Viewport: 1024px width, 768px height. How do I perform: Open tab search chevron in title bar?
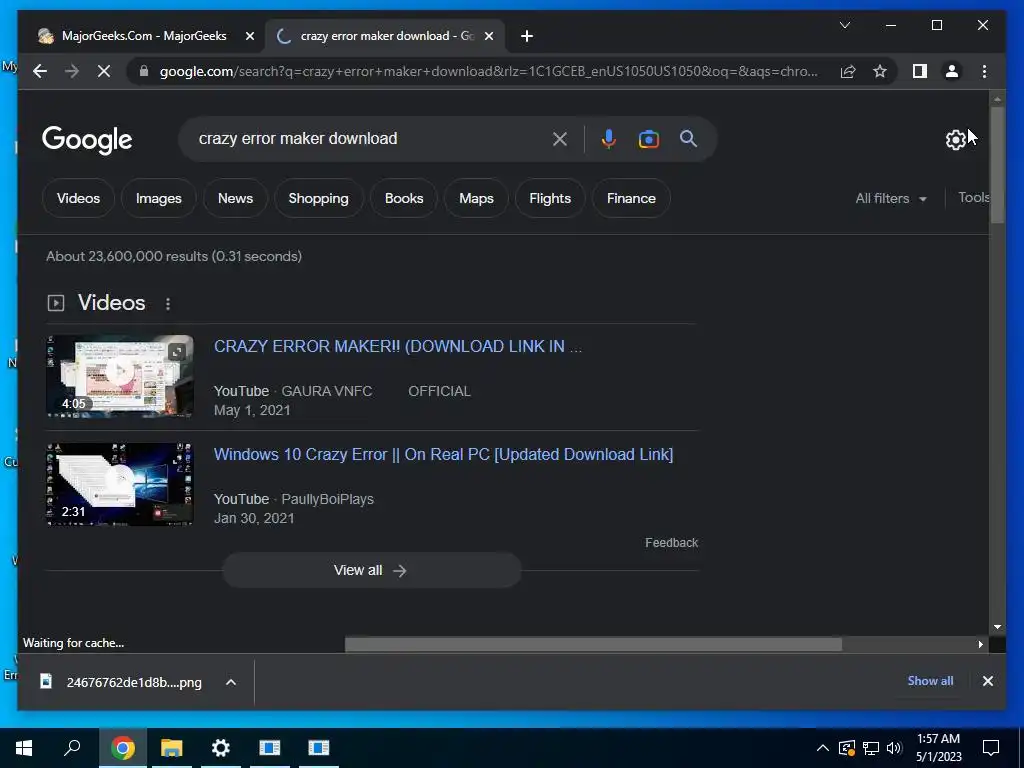point(844,25)
